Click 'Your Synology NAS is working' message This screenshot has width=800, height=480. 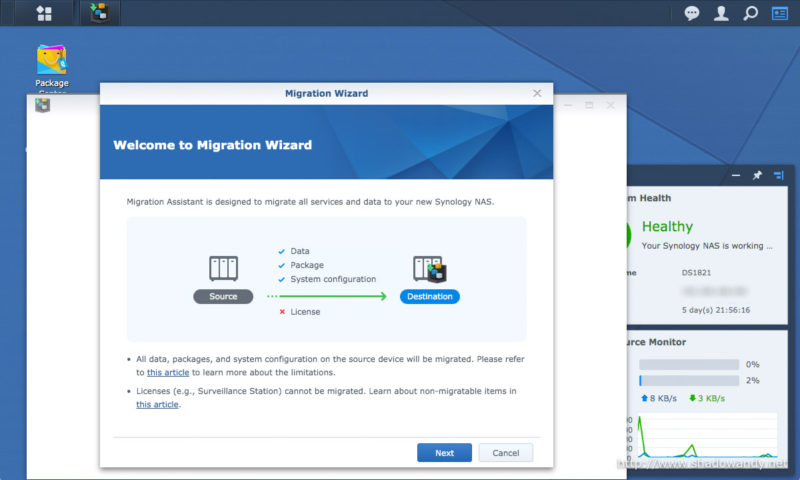point(707,246)
